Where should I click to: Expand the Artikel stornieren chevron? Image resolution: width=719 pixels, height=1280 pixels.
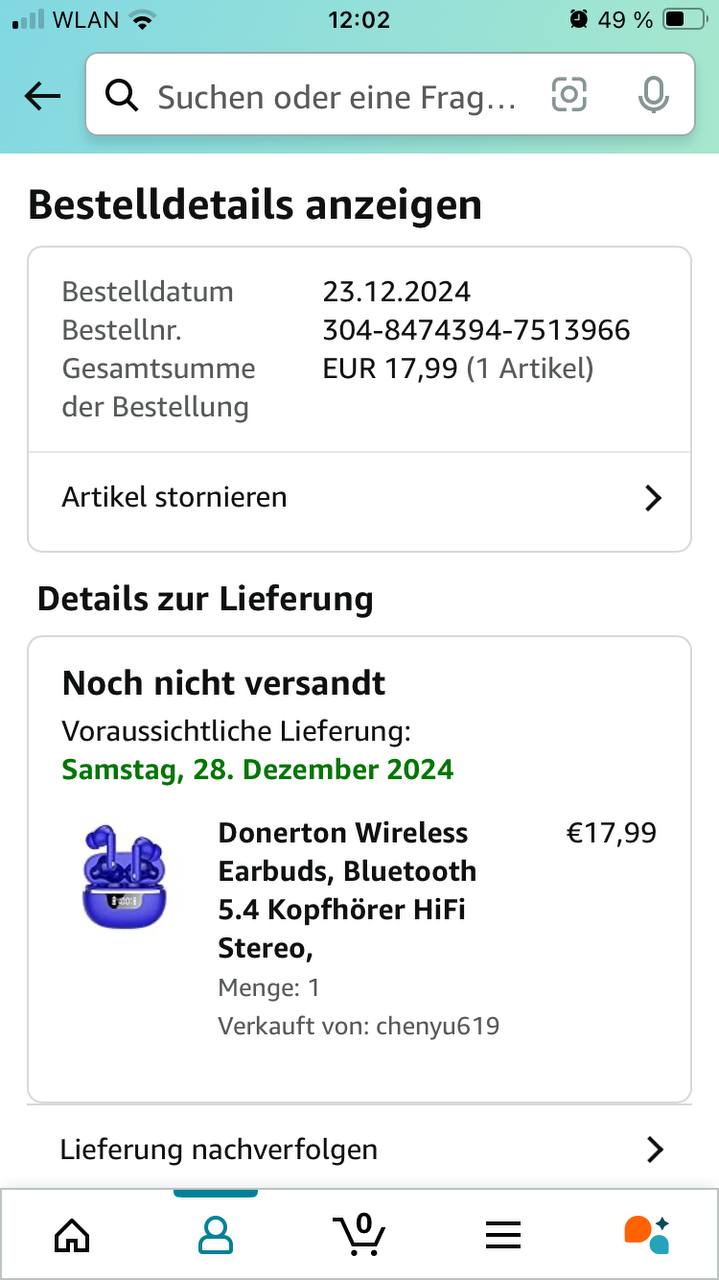tap(653, 498)
